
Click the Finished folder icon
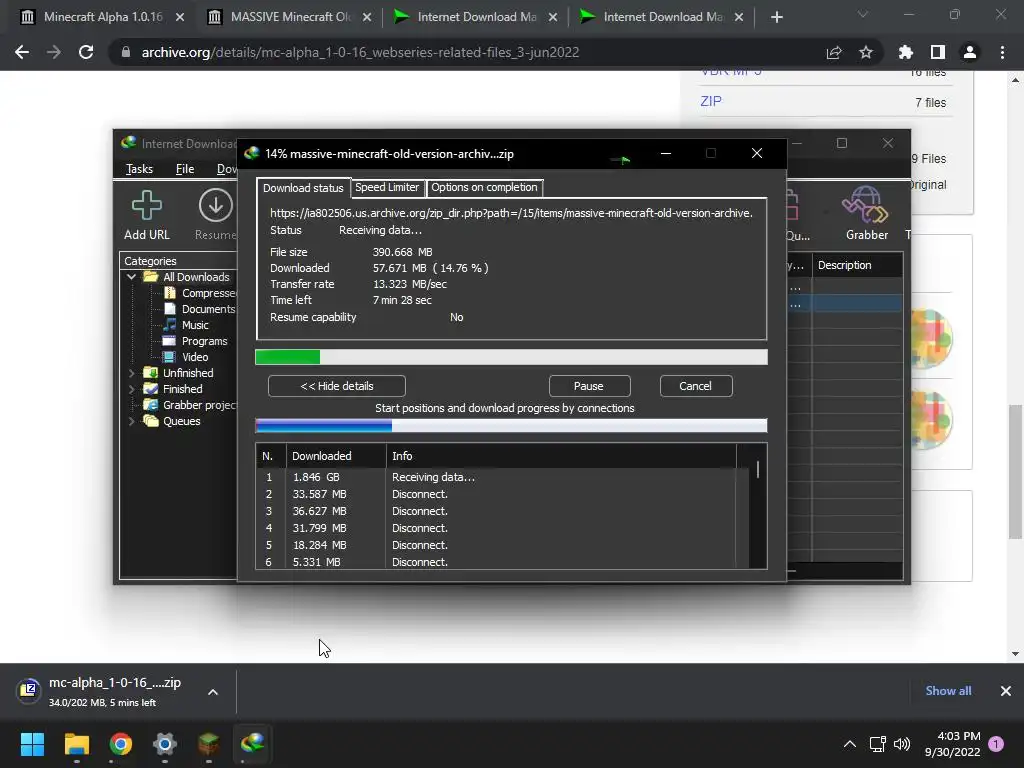point(151,389)
